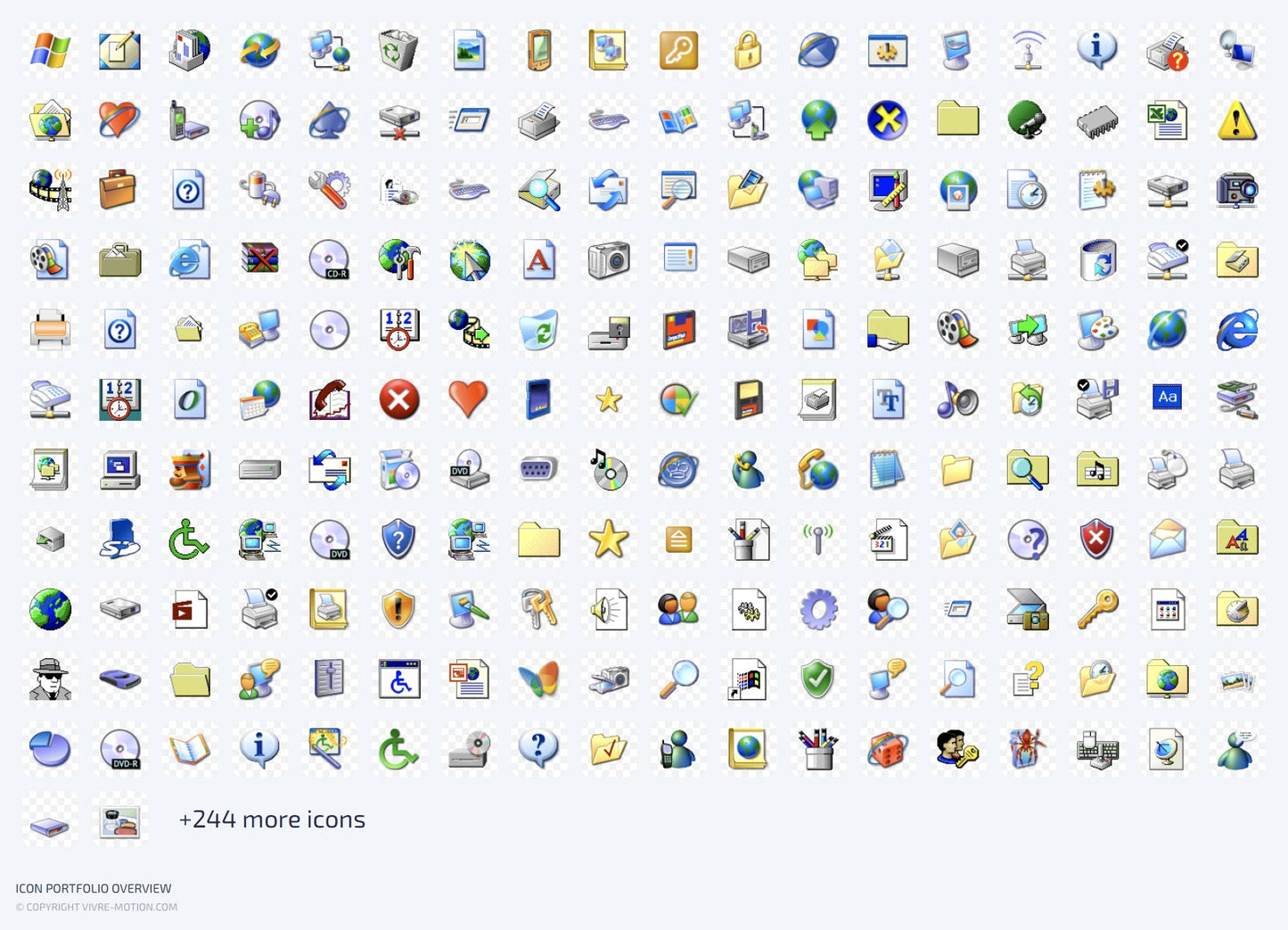Select the green army helmet icon
The image size is (1288, 930).
pyautogui.click(x=1026, y=119)
